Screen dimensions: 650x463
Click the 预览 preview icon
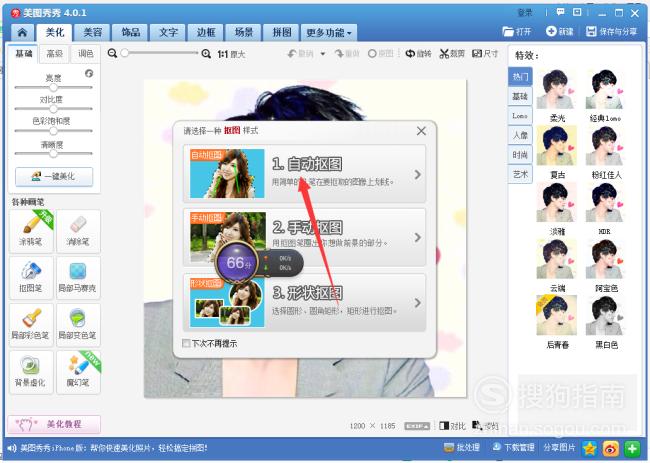[x=485, y=426]
